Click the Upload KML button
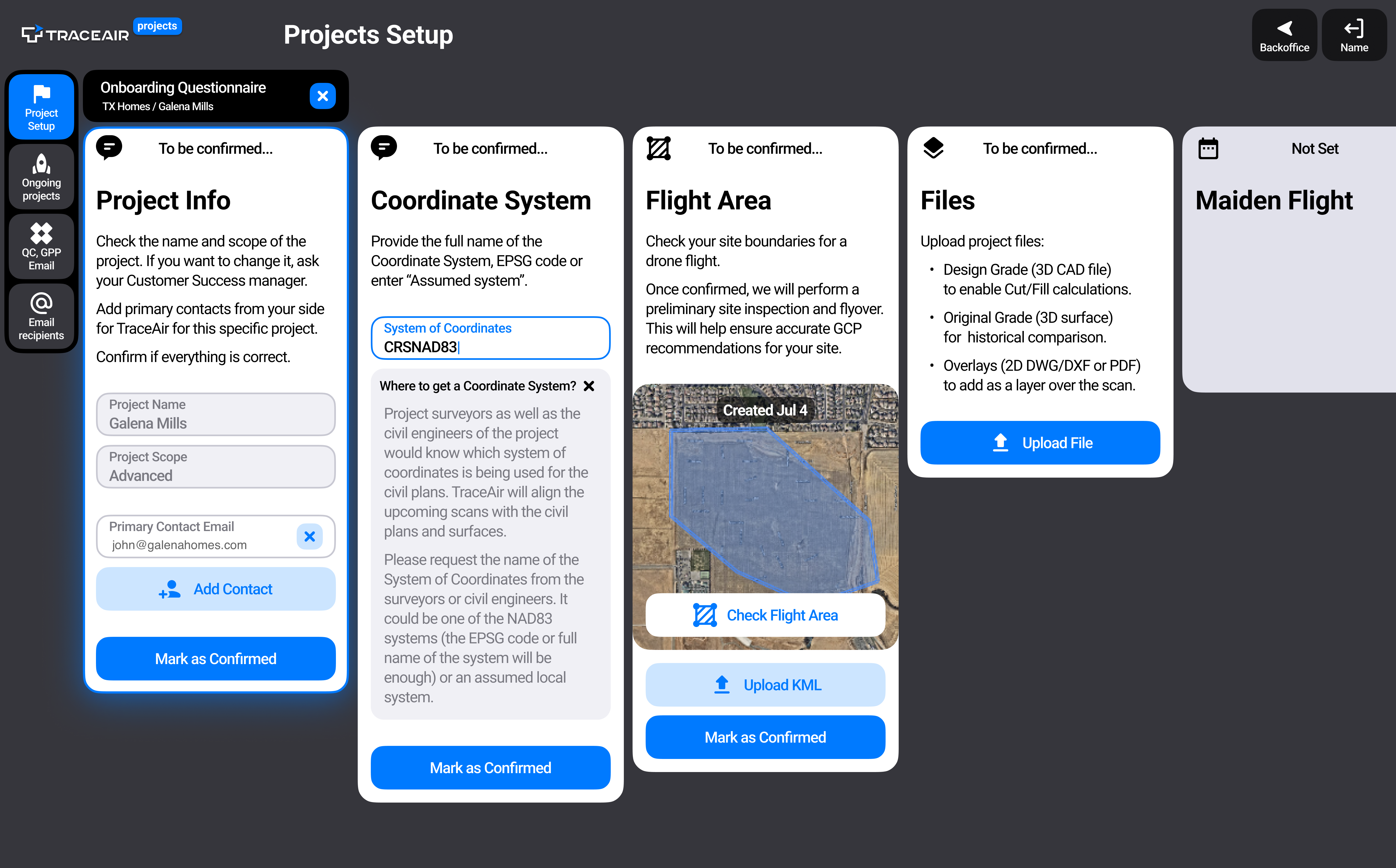Viewport: 1396px width, 868px height. pyautogui.click(x=765, y=685)
